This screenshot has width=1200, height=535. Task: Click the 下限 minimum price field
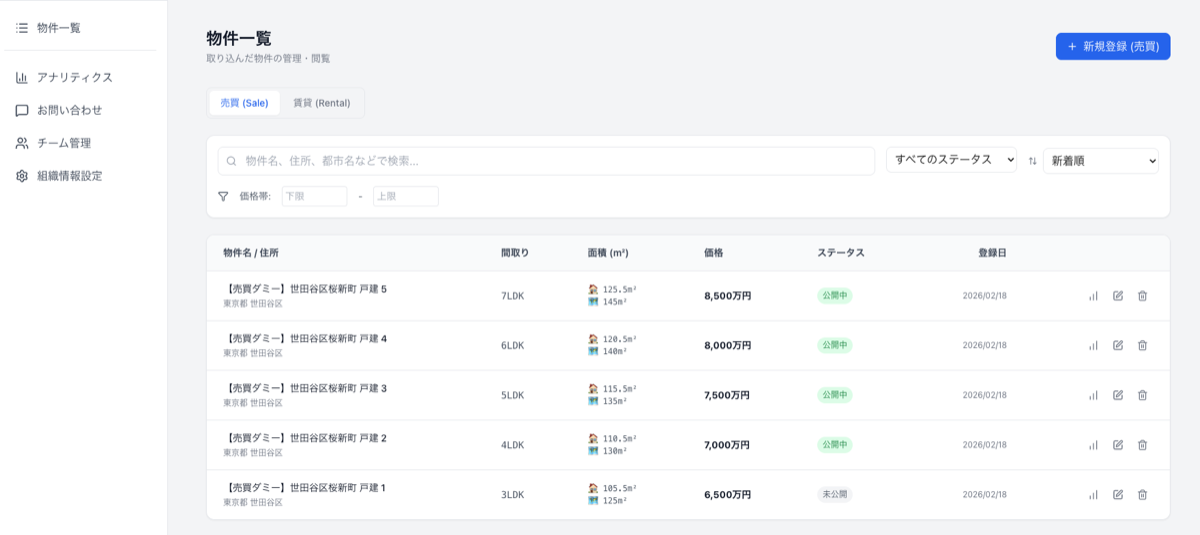click(x=314, y=196)
